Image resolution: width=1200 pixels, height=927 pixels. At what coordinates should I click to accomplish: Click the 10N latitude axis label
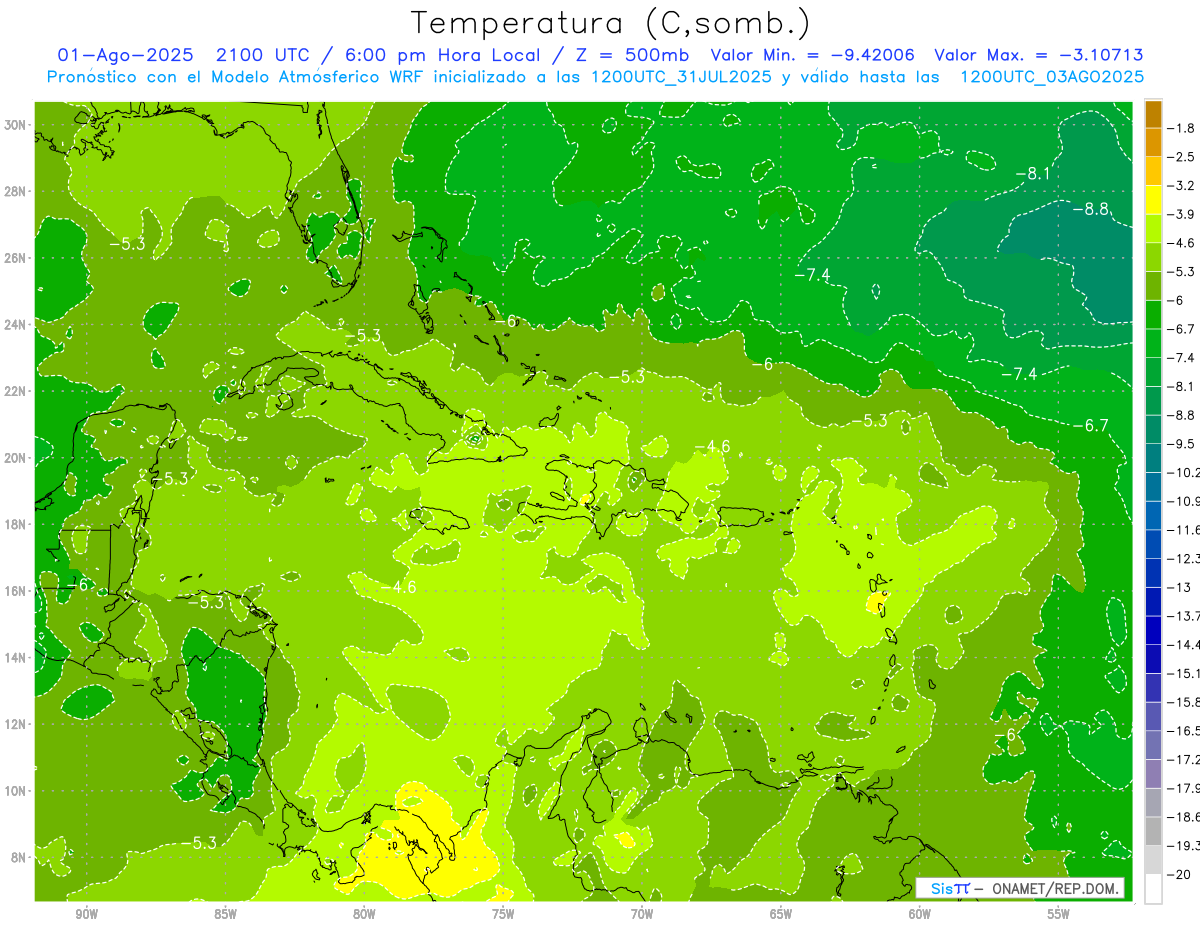pyautogui.click(x=15, y=791)
